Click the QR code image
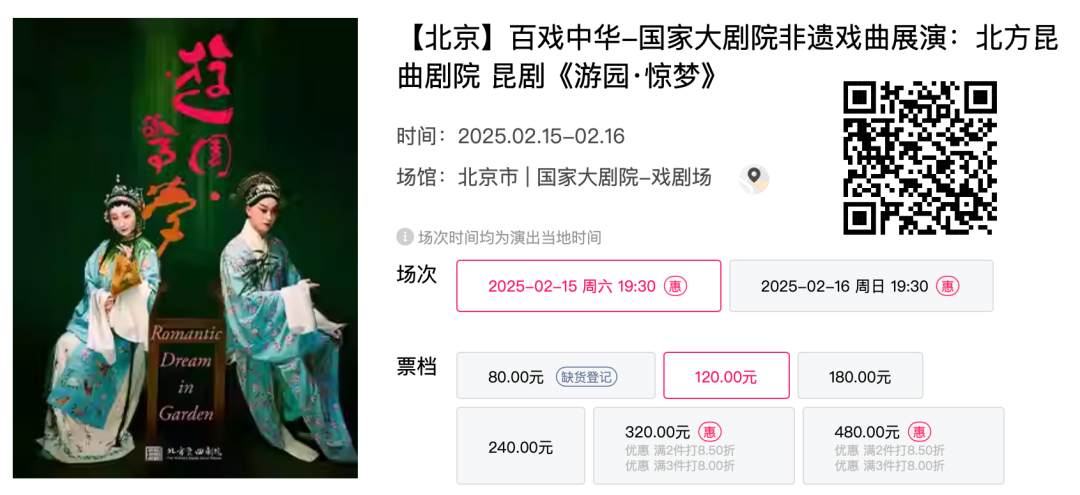1080x495 pixels. (x=920, y=158)
